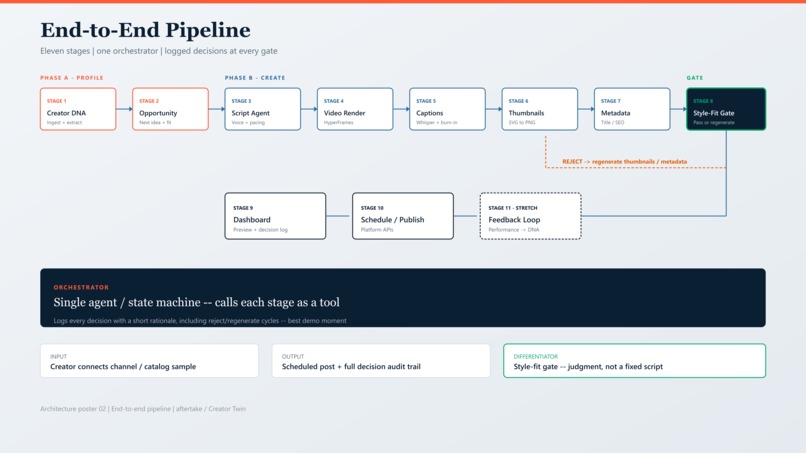Screen dimensions: 806x453
Task: Select the green-bordered Differentiator card
Action: pyautogui.click(x=634, y=361)
